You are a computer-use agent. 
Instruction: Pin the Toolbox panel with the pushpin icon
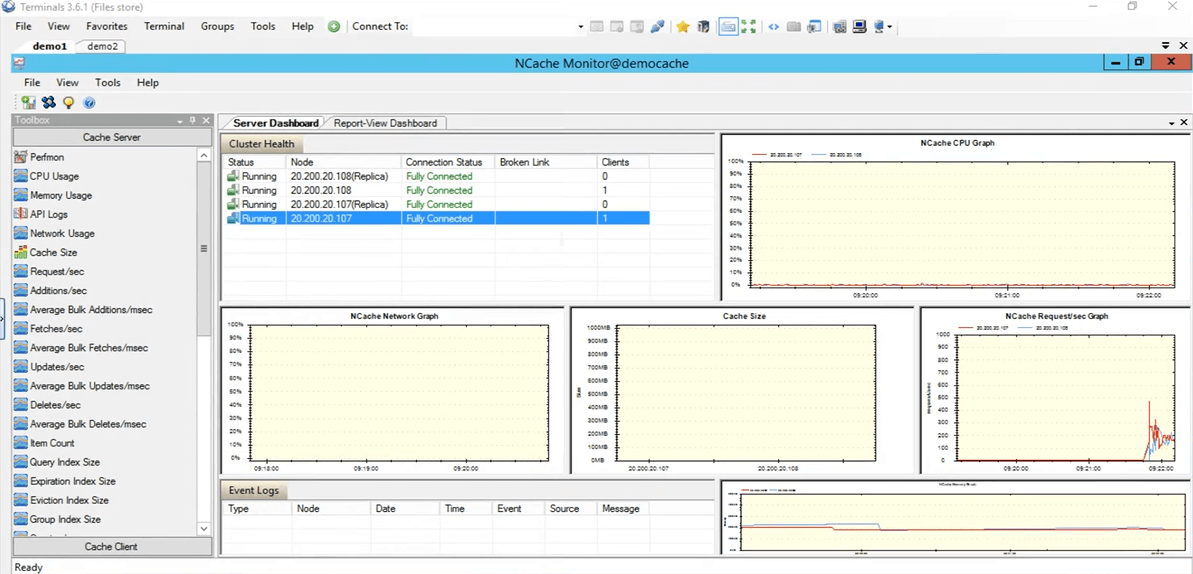tap(192, 120)
